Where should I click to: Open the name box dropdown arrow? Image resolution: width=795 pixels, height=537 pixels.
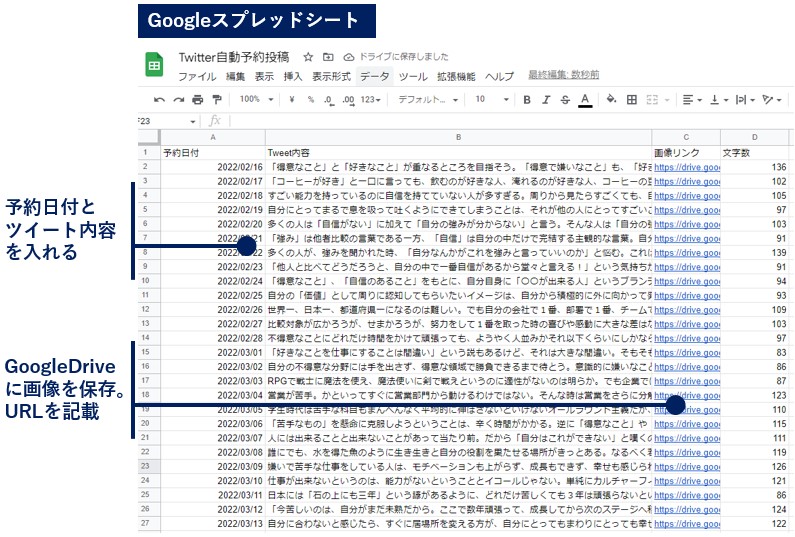[x=193, y=122]
